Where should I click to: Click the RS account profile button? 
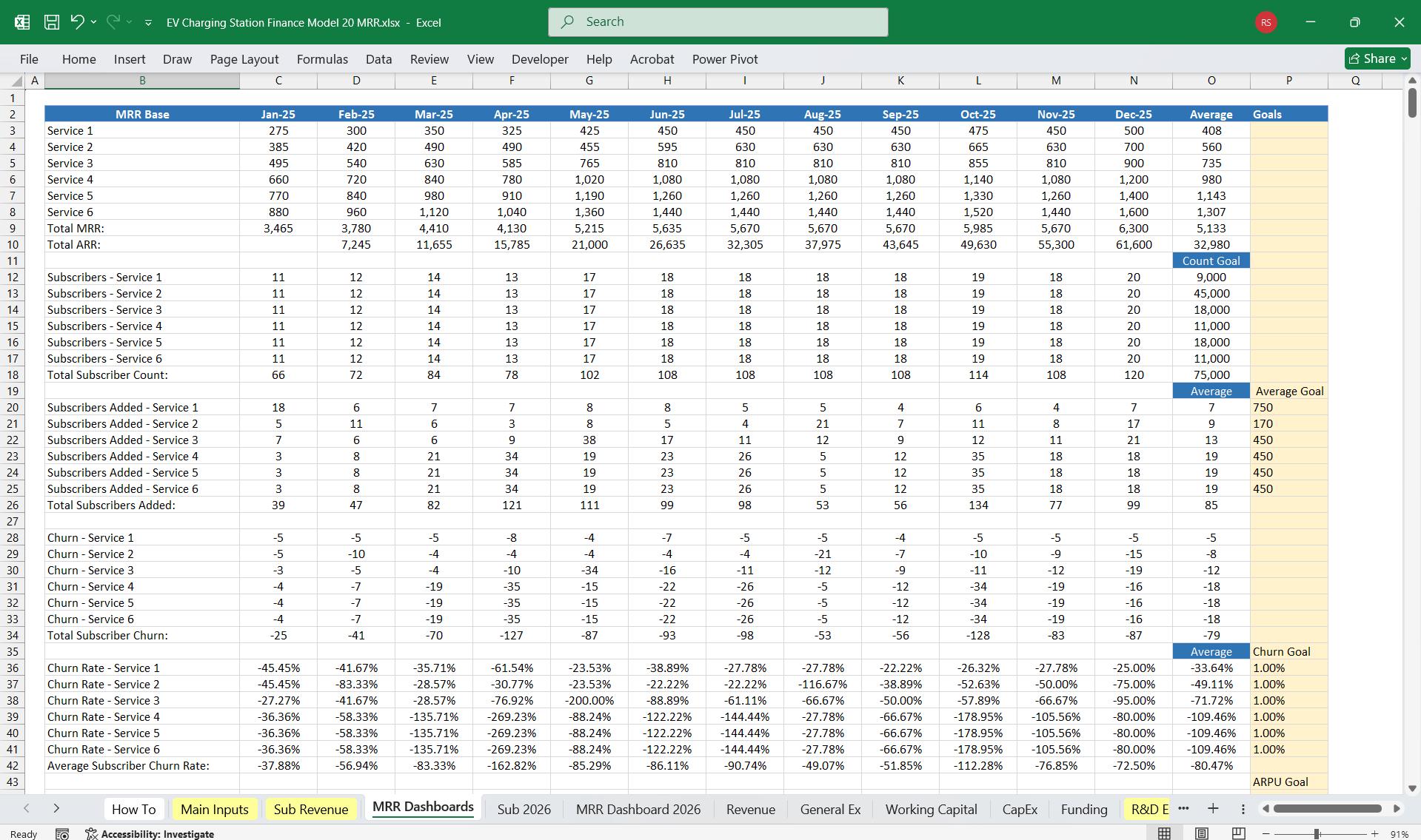coord(1265,22)
